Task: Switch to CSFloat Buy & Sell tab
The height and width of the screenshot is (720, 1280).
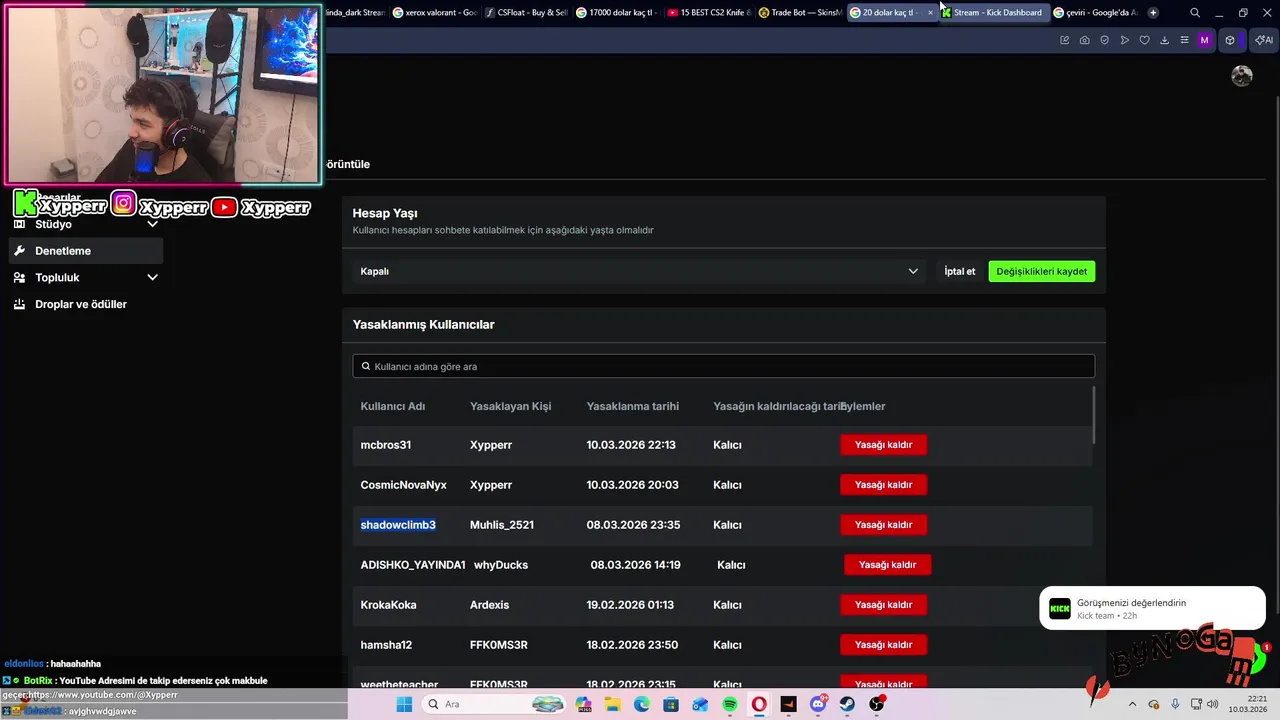Action: (x=526, y=12)
